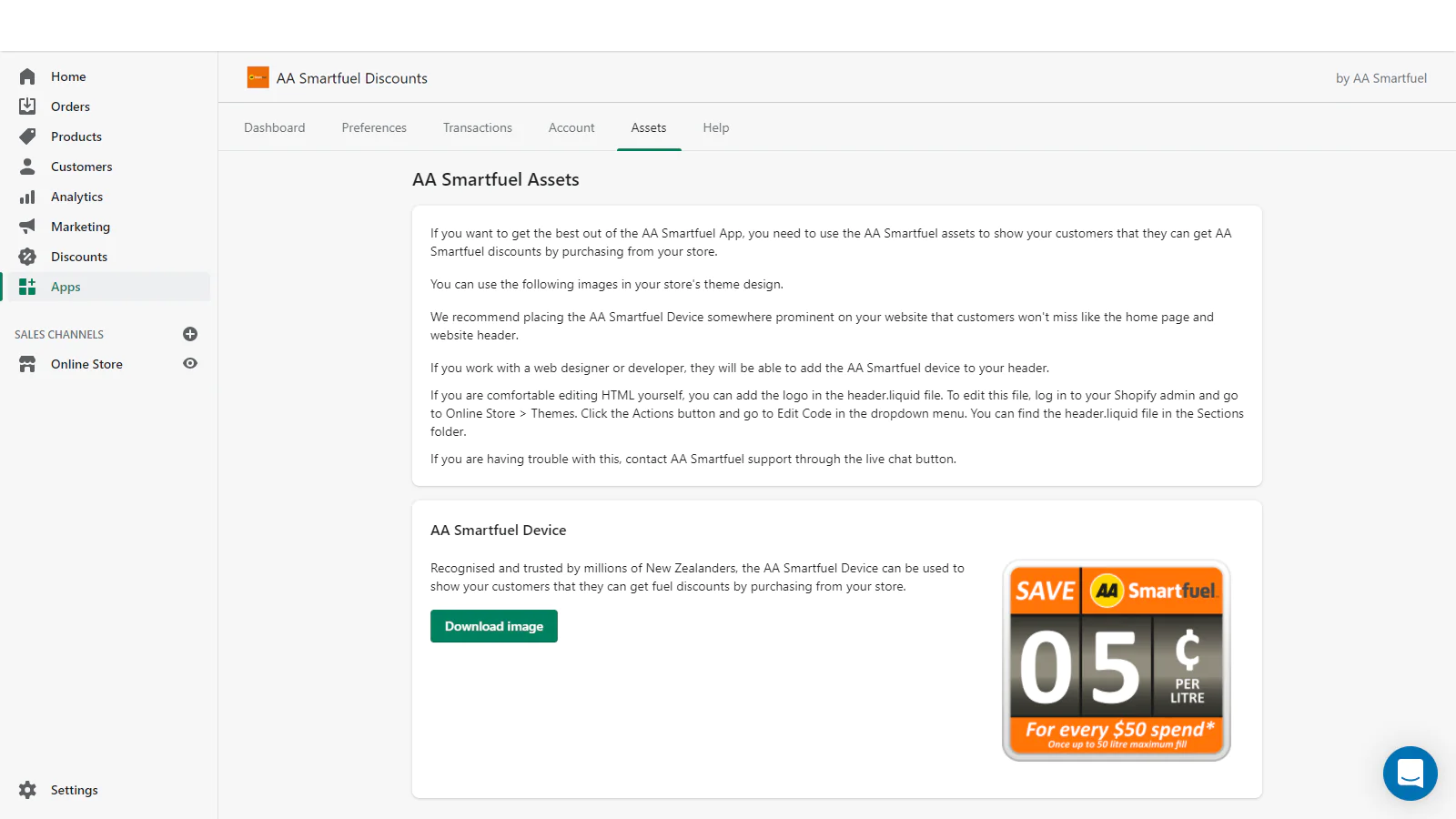Click the Products tag icon
The width and height of the screenshot is (1456, 819).
pos(27,136)
